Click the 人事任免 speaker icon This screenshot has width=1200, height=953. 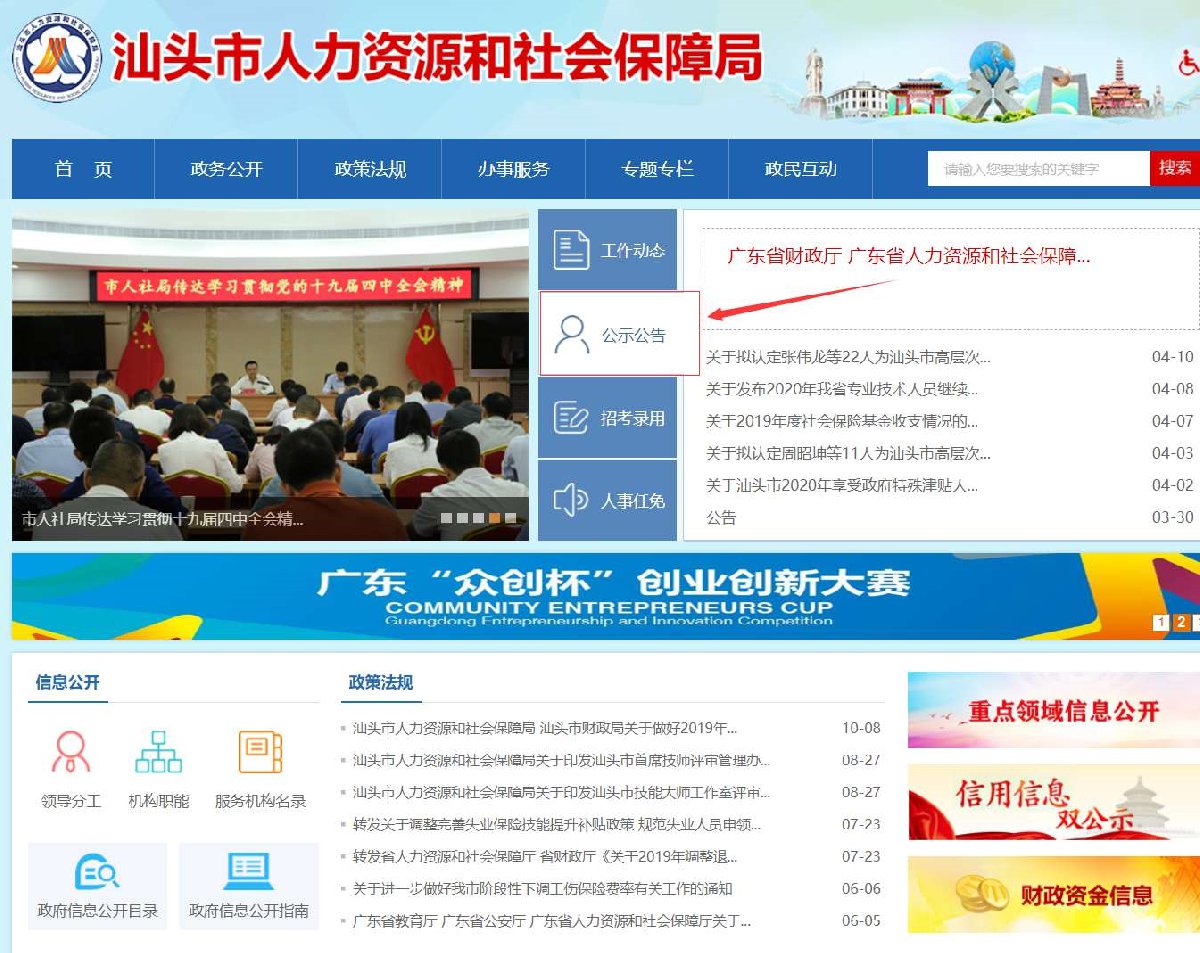click(571, 500)
